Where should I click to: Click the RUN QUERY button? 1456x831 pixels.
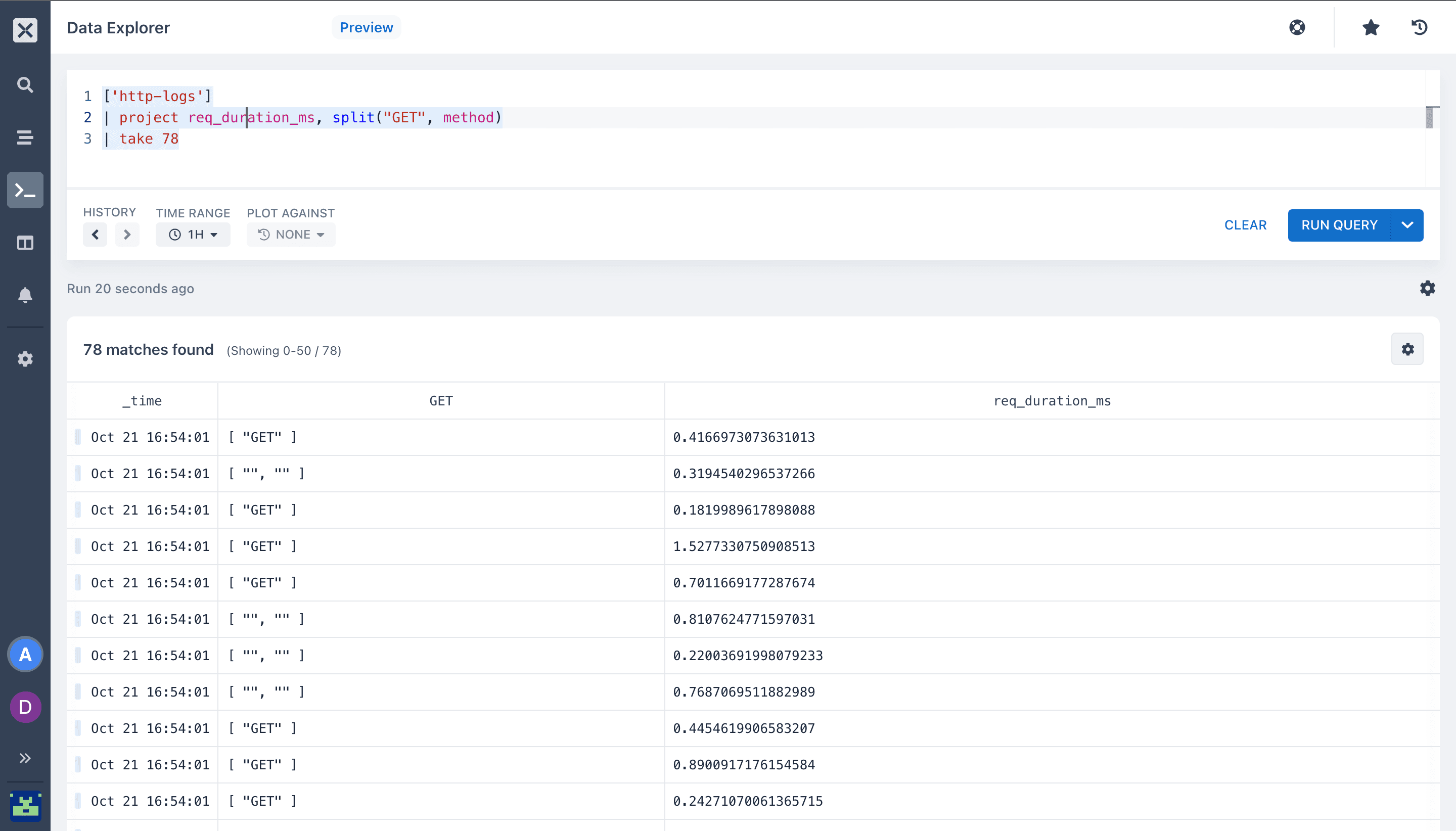1339,225
